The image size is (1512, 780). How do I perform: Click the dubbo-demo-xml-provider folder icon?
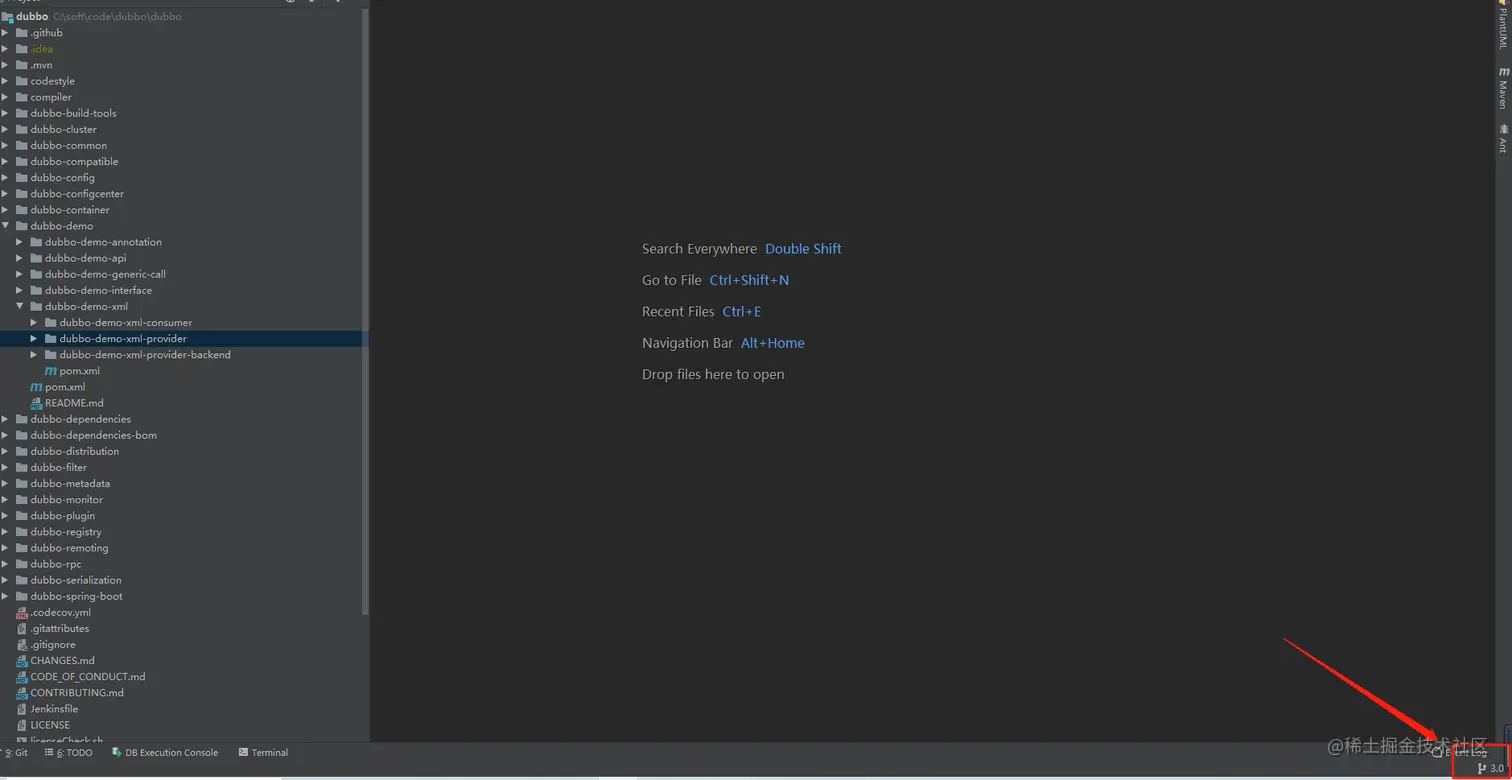pos(51,339)
